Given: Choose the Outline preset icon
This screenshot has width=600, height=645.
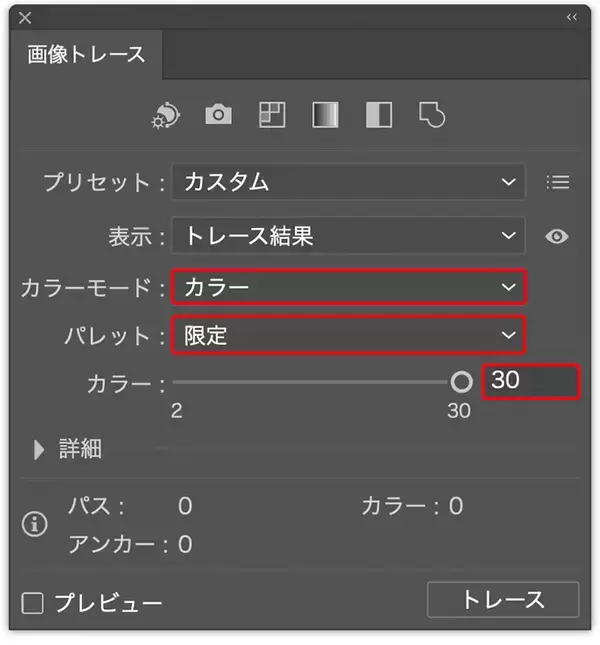Looking at the screenshot, I should [x=432, y=115].
